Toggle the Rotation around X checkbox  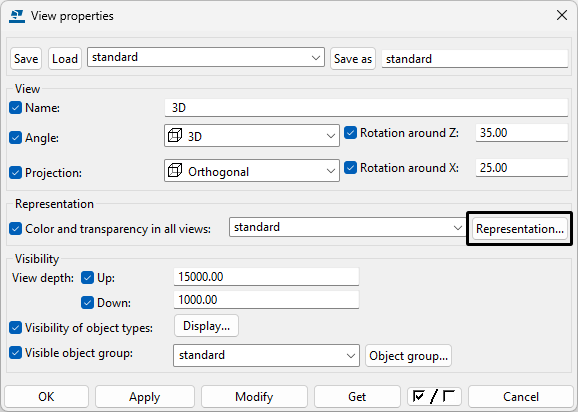click(350, 168)
